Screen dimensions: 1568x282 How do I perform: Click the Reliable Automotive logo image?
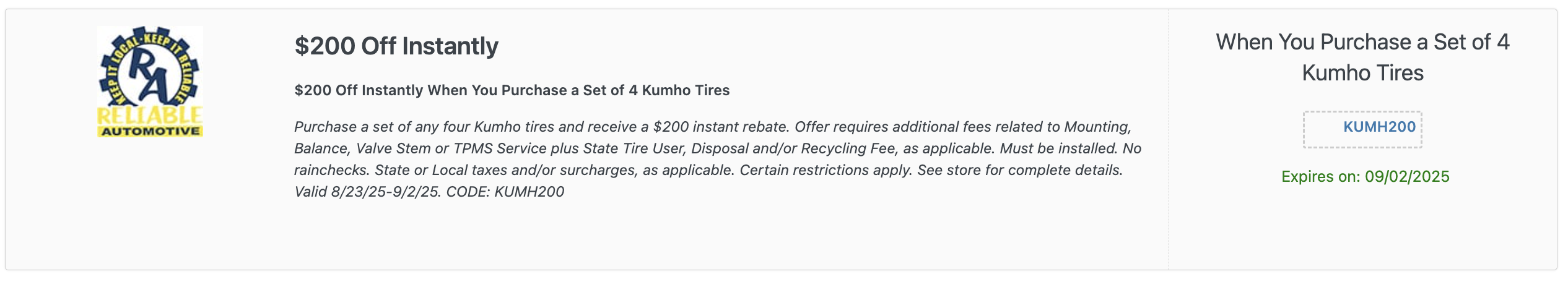[x=150, y=82]
